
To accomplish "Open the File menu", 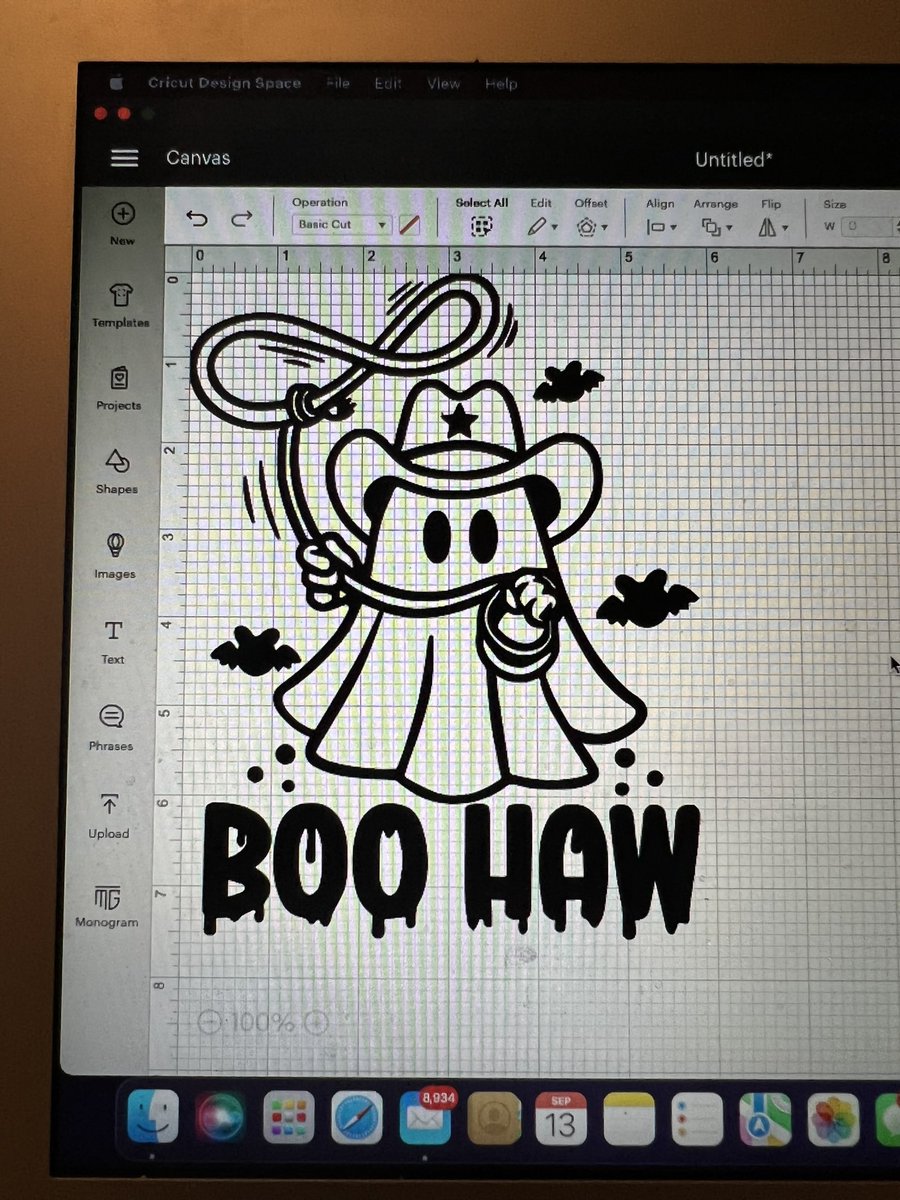I will pyautogui.click(x=338, y=84).
